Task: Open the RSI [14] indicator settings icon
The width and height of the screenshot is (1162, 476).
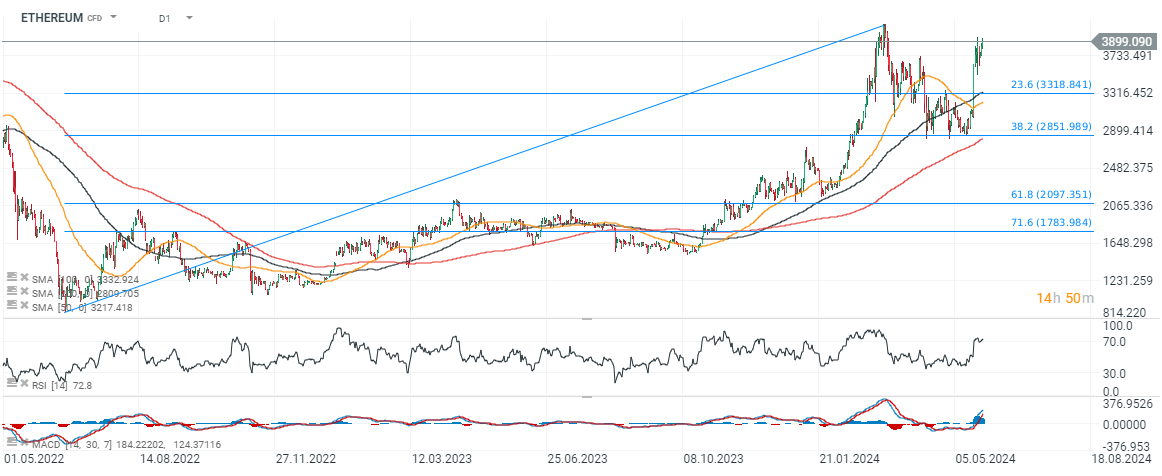Action: point(10,383)
